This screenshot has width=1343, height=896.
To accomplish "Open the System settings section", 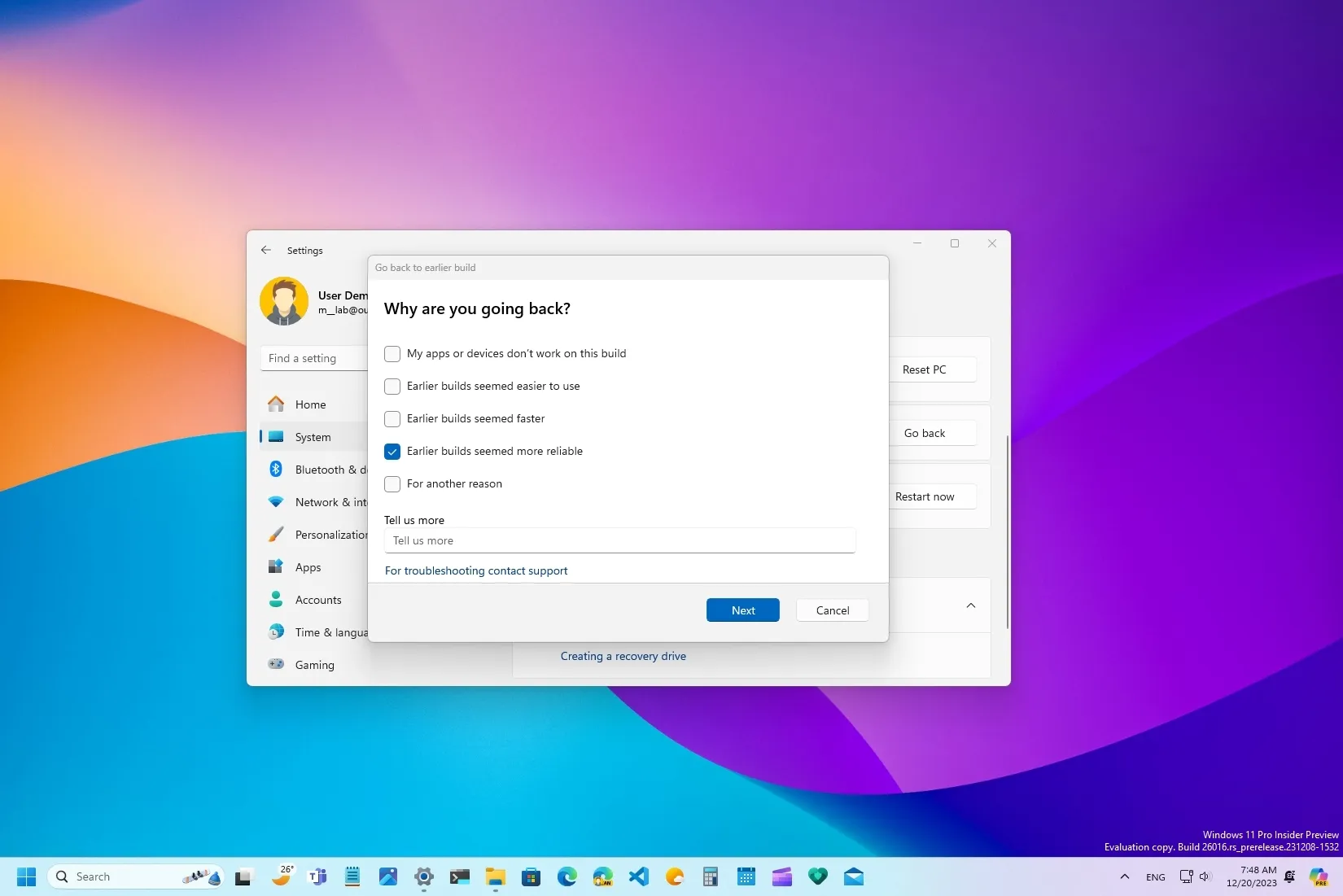I will [312, 437].
